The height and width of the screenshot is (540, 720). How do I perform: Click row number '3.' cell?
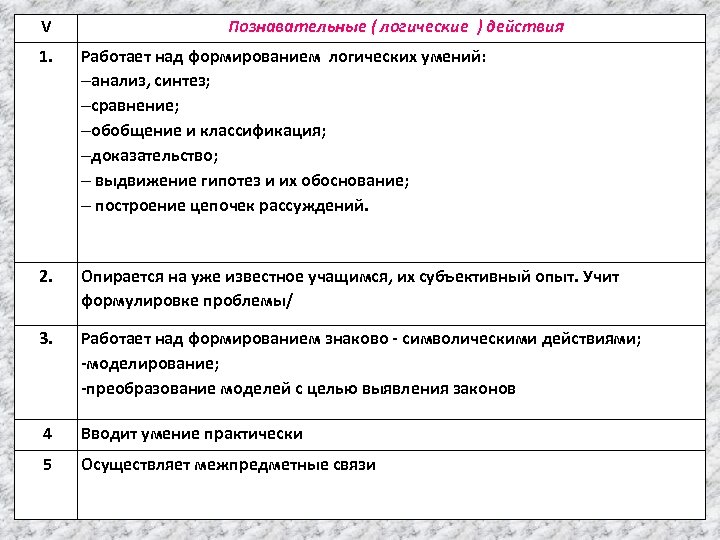point(46,372)
